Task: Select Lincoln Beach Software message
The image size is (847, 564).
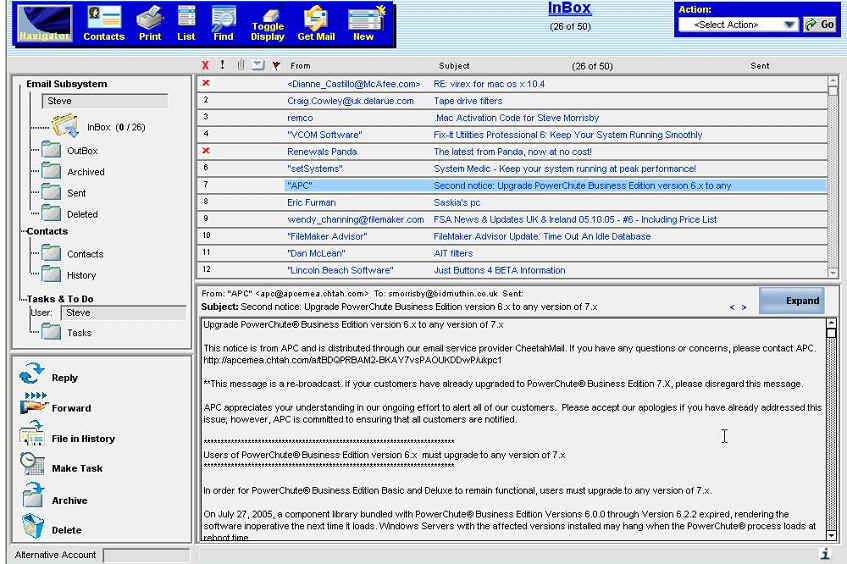Action: tap(512, 270)
